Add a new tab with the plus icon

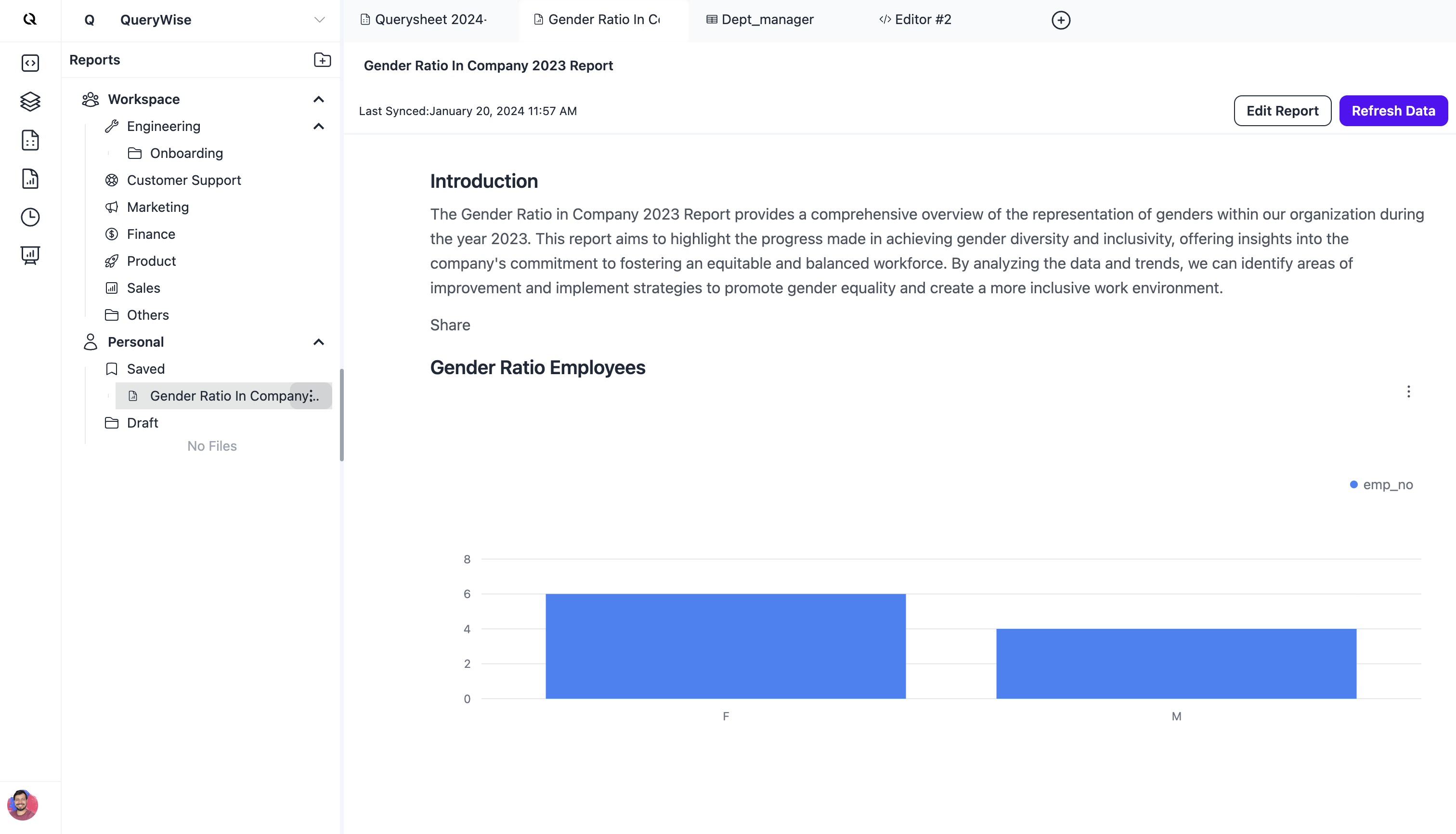(x=1060, y=20)
